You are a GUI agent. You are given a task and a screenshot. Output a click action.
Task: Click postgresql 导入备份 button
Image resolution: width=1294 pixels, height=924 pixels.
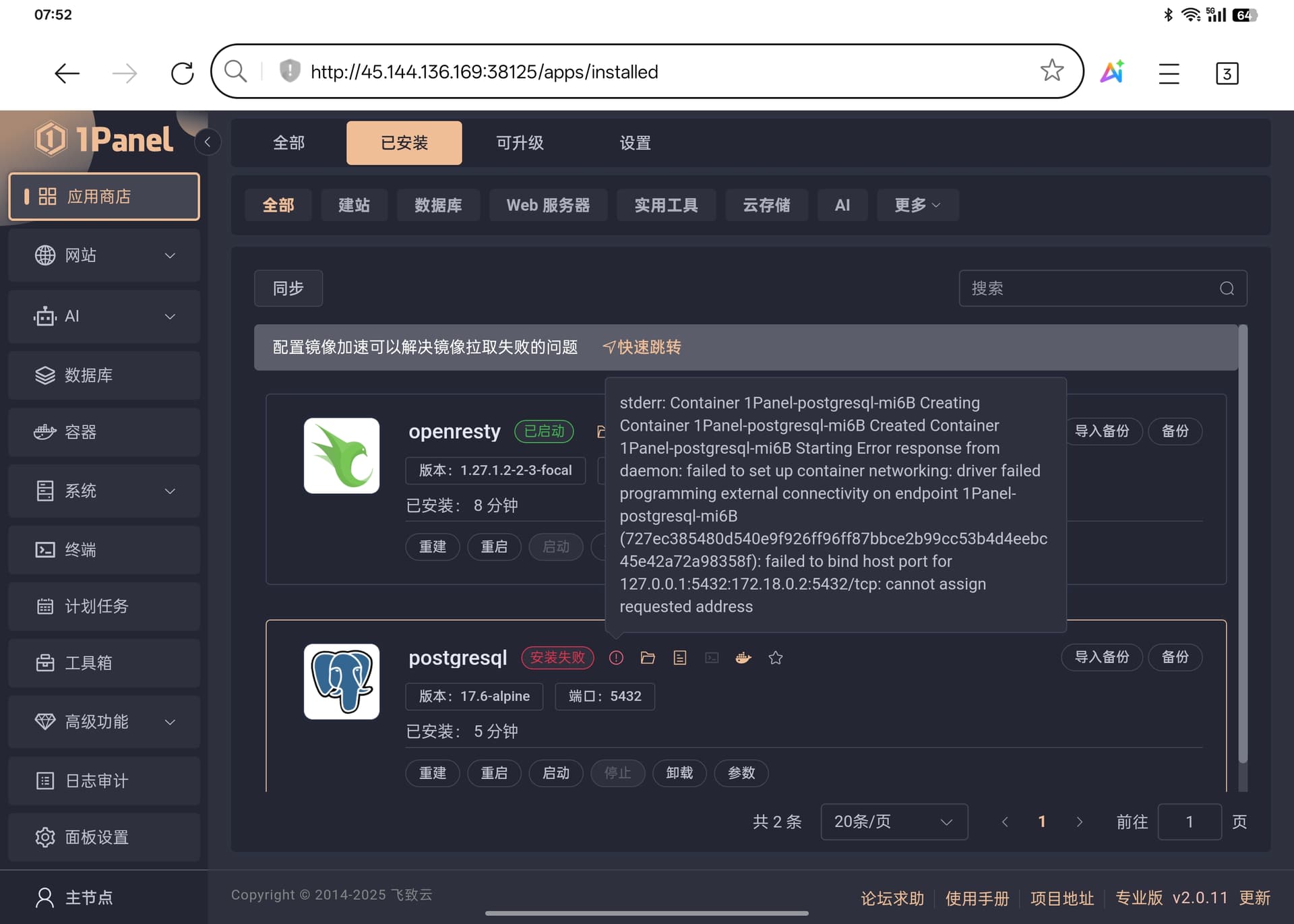[x=1102, y=657]
